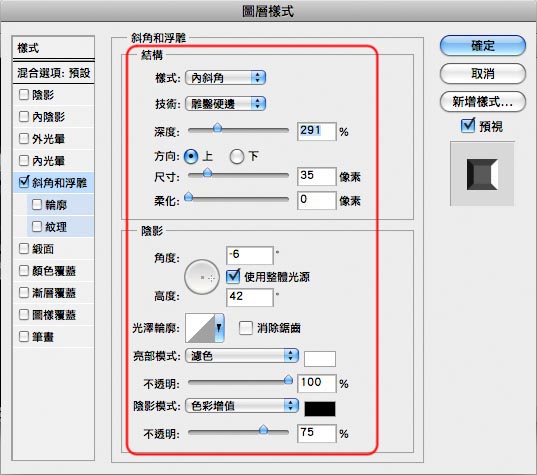Screen dimensions: 537x475
Task: Enable the 圖樣覆蓋 checkbox
Action: point(24,314)
